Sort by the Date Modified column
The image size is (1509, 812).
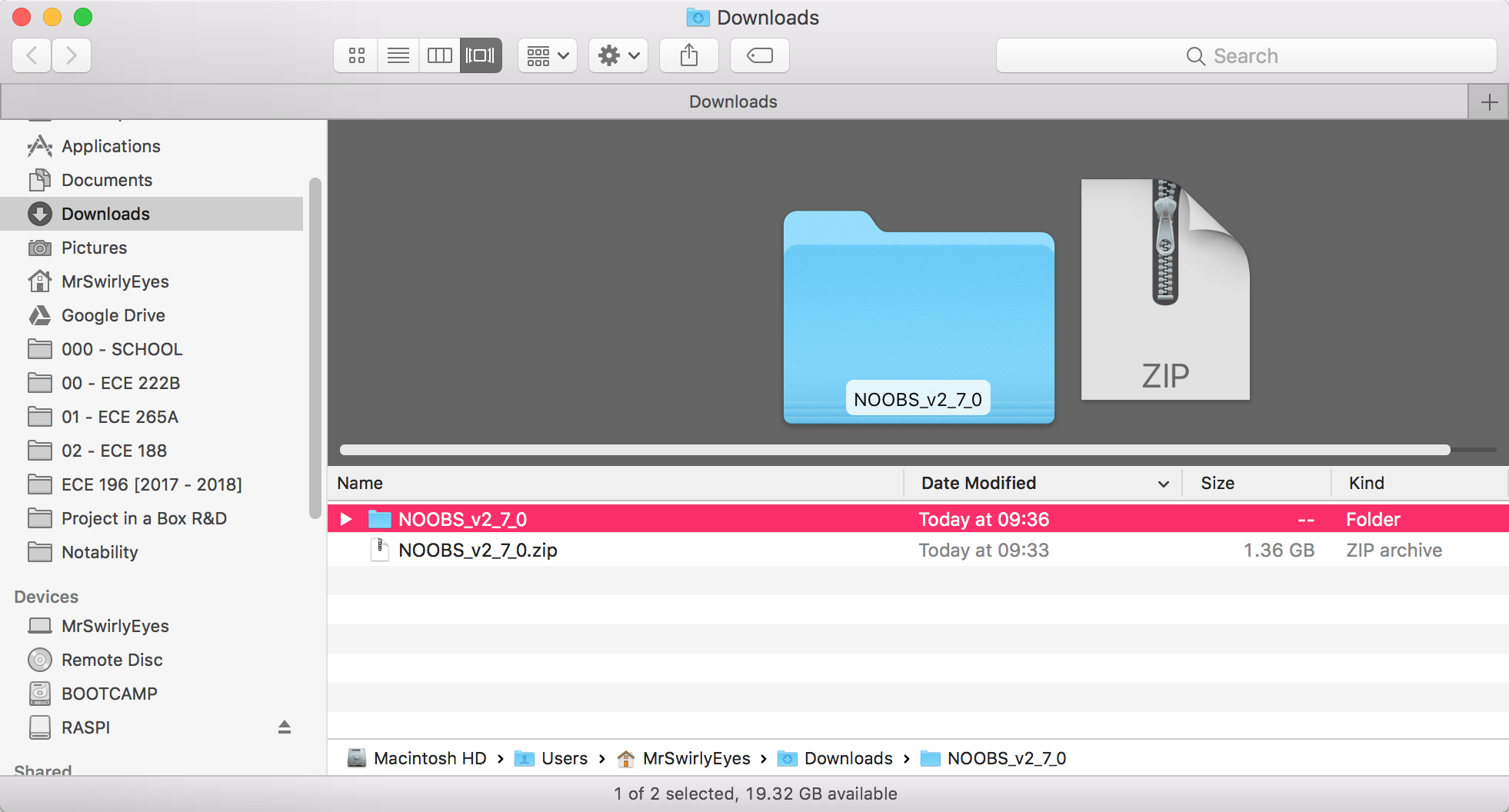pyautogui.click(x=978, y=483)
